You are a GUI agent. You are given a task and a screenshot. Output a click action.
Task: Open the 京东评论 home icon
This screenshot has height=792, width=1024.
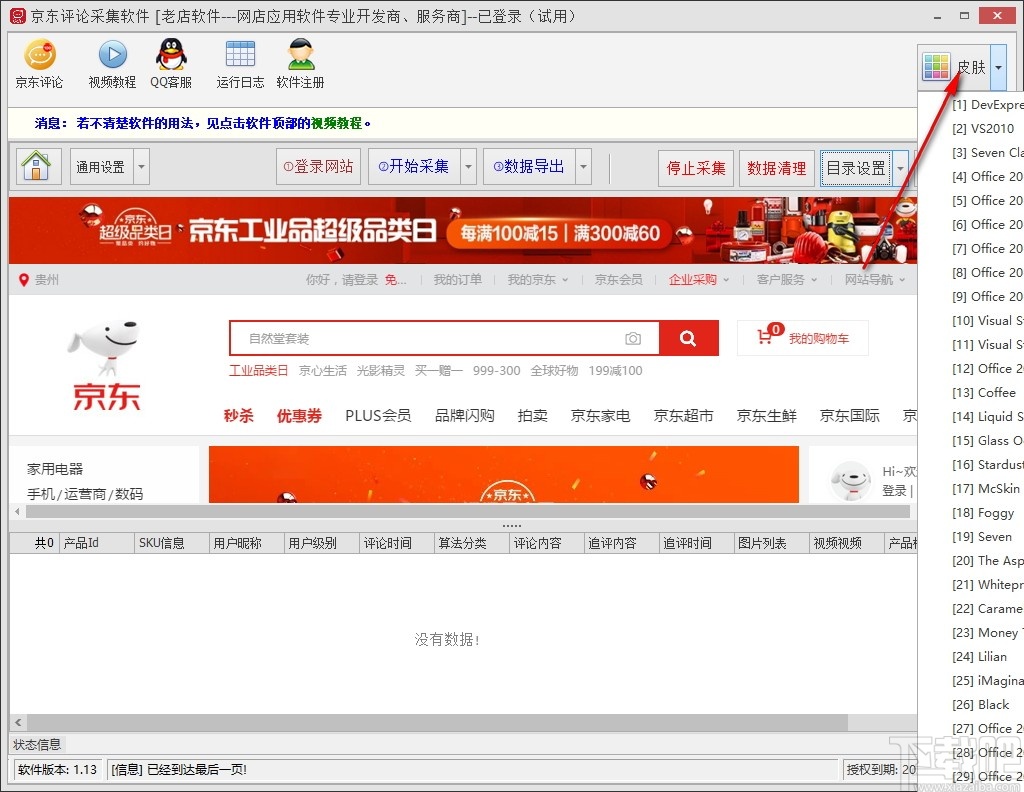(x=38, y=63)
